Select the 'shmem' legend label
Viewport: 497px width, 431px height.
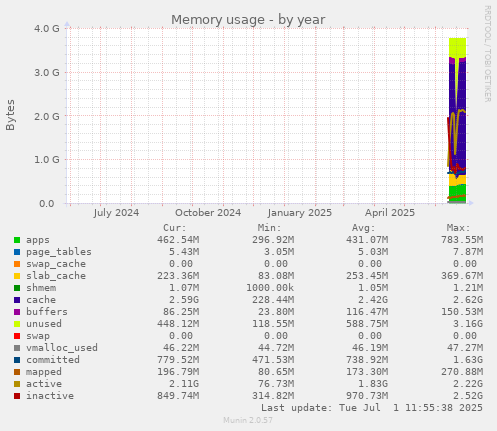41,288
